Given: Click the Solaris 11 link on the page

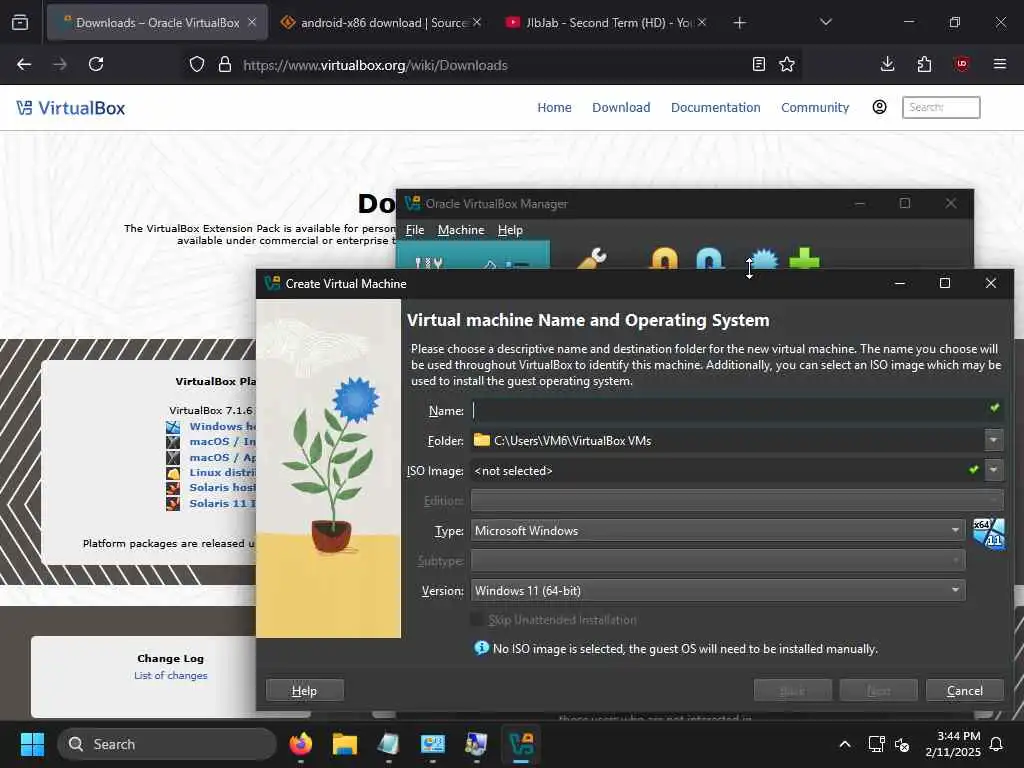Looking at the screenshot, I should [x=222, y=504].
